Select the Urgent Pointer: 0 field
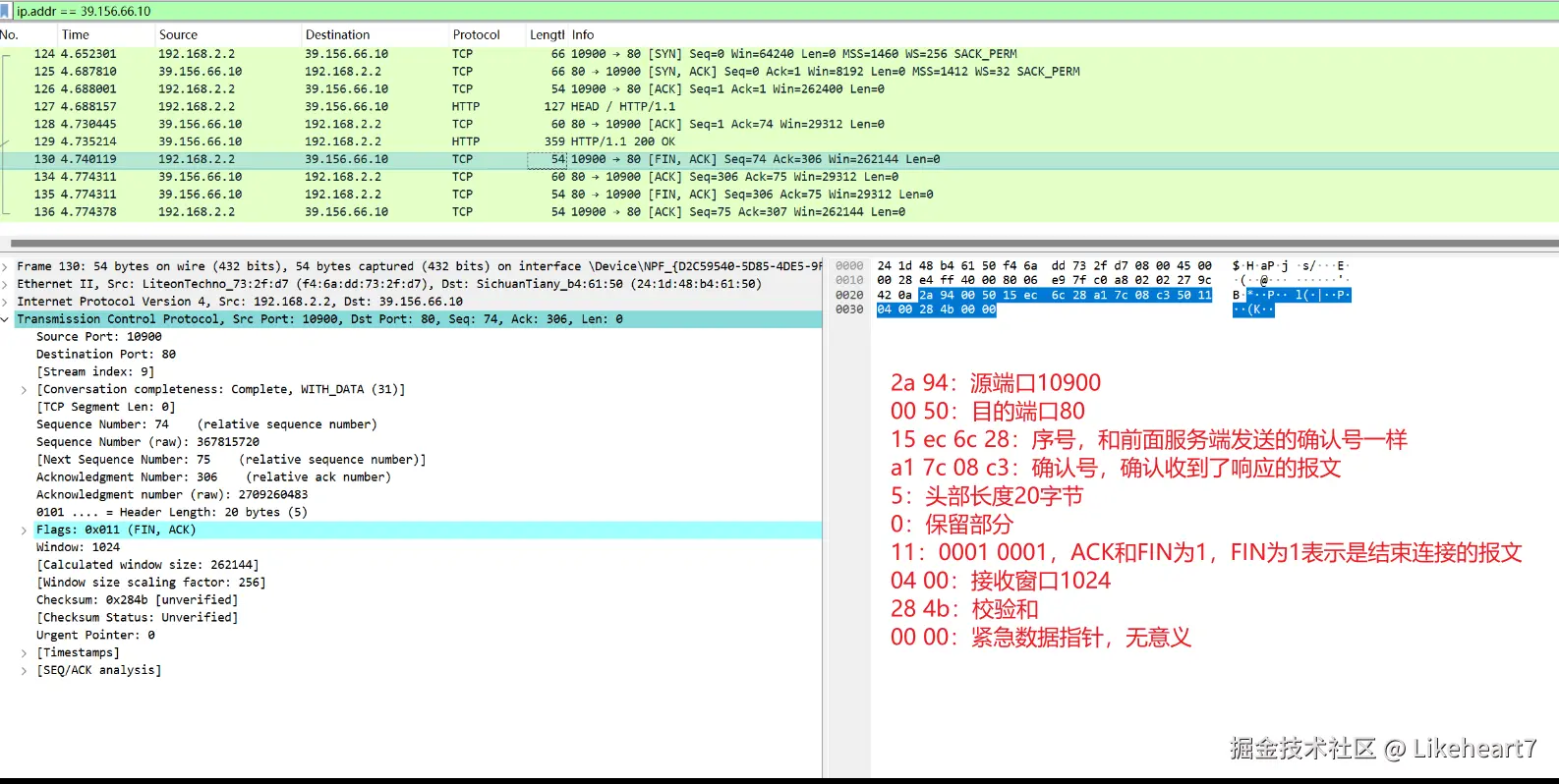The image size is (1559, 784). pyautogui.click(x=95, y=636)
